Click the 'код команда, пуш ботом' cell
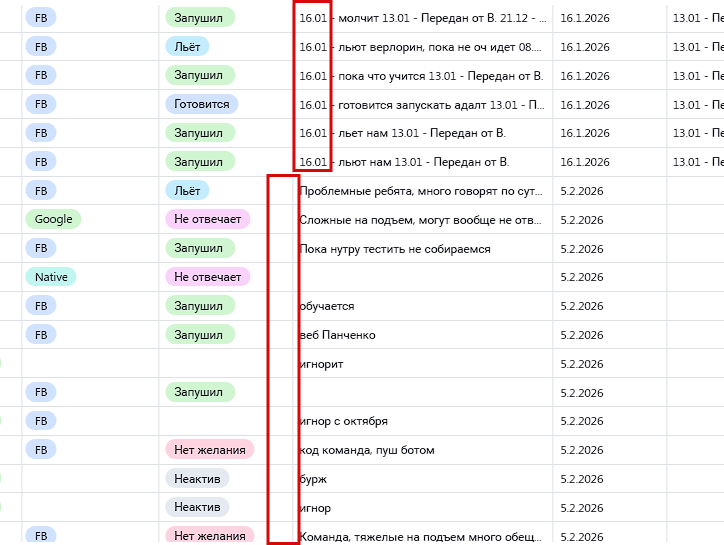Screen dimensions: 724x545 click(x=367, y=450)
